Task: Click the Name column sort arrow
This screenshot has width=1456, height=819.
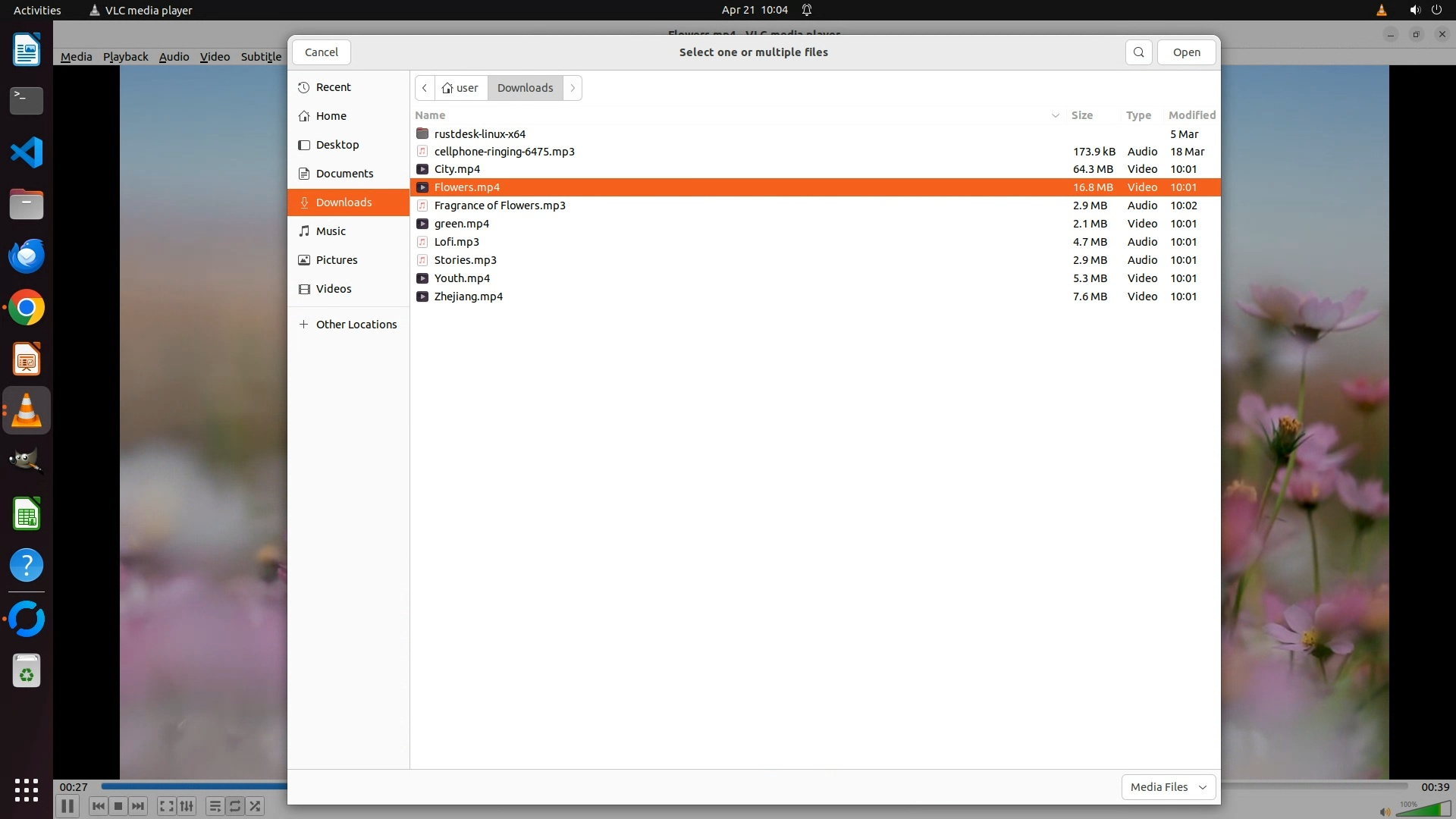Action: 1055,115
